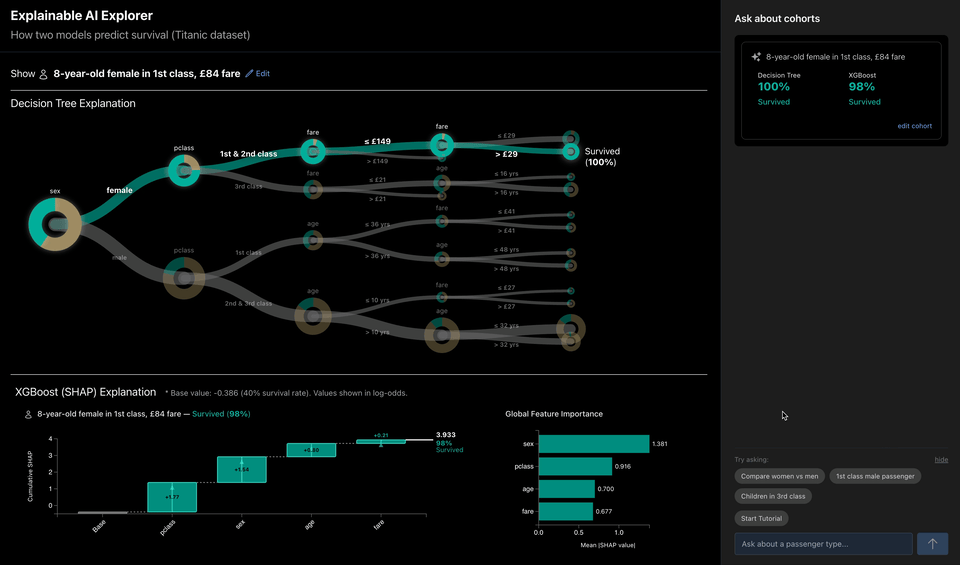Choose the Compare women vs men suggestion
The width and height of the screenshot is (960, 565).
780,476
